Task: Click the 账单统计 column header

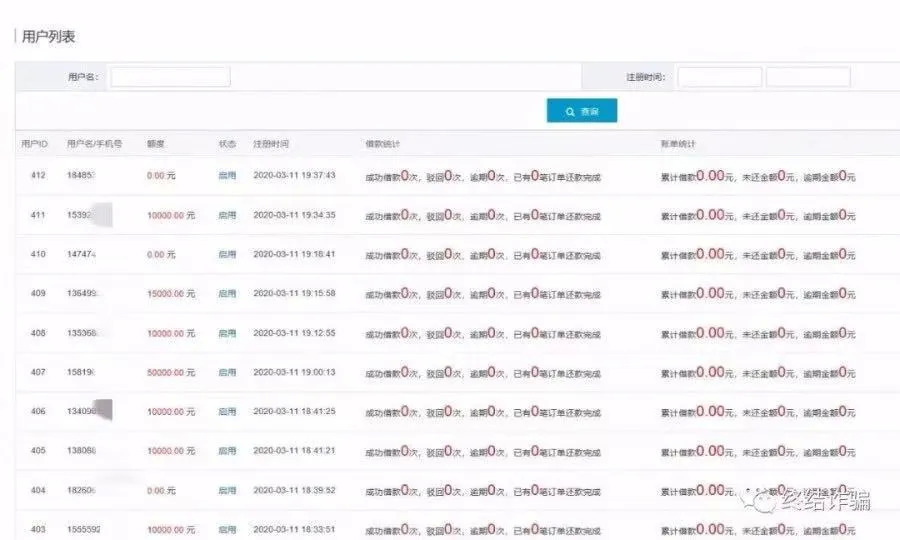Action: click(x=678, y=144)
